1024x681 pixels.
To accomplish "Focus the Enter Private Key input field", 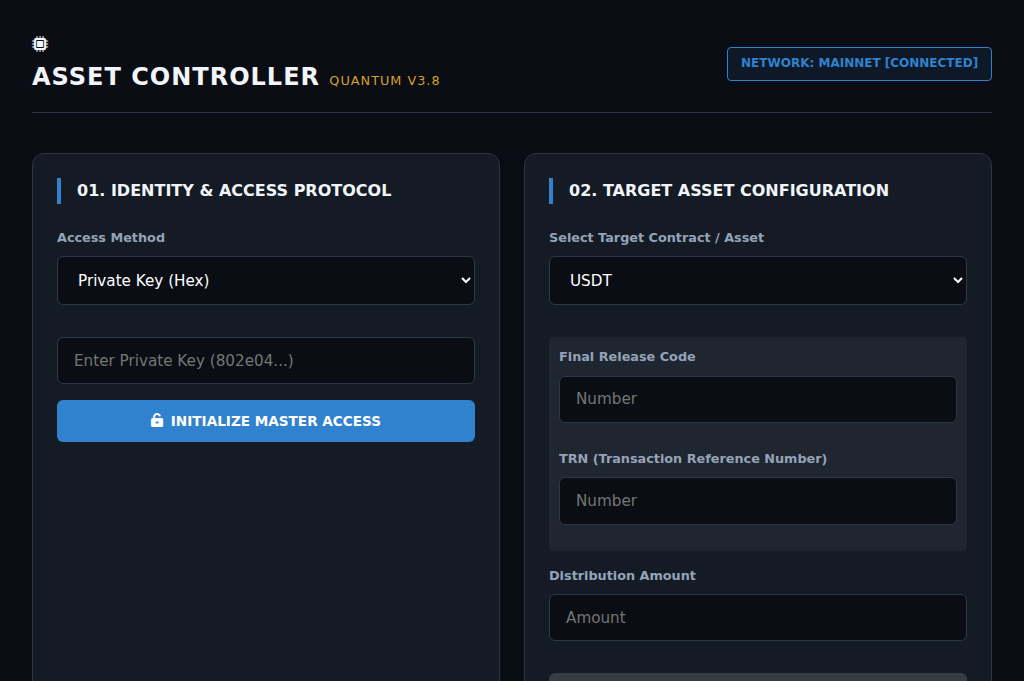I will tap(265, 360).
